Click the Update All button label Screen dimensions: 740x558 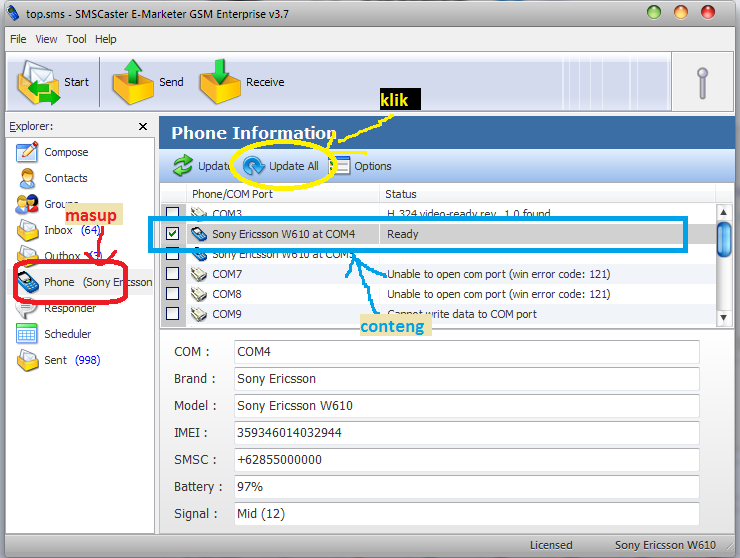[x=294, y=166]
